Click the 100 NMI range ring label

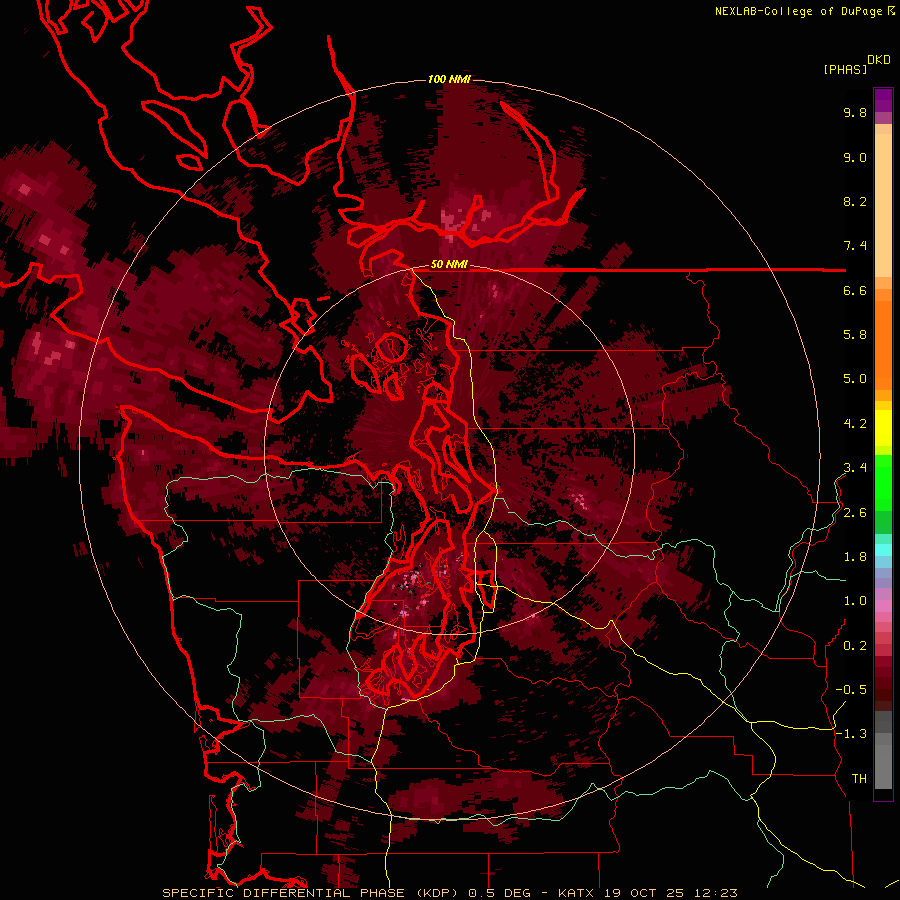pyautogui.click(x=449, y=79)
